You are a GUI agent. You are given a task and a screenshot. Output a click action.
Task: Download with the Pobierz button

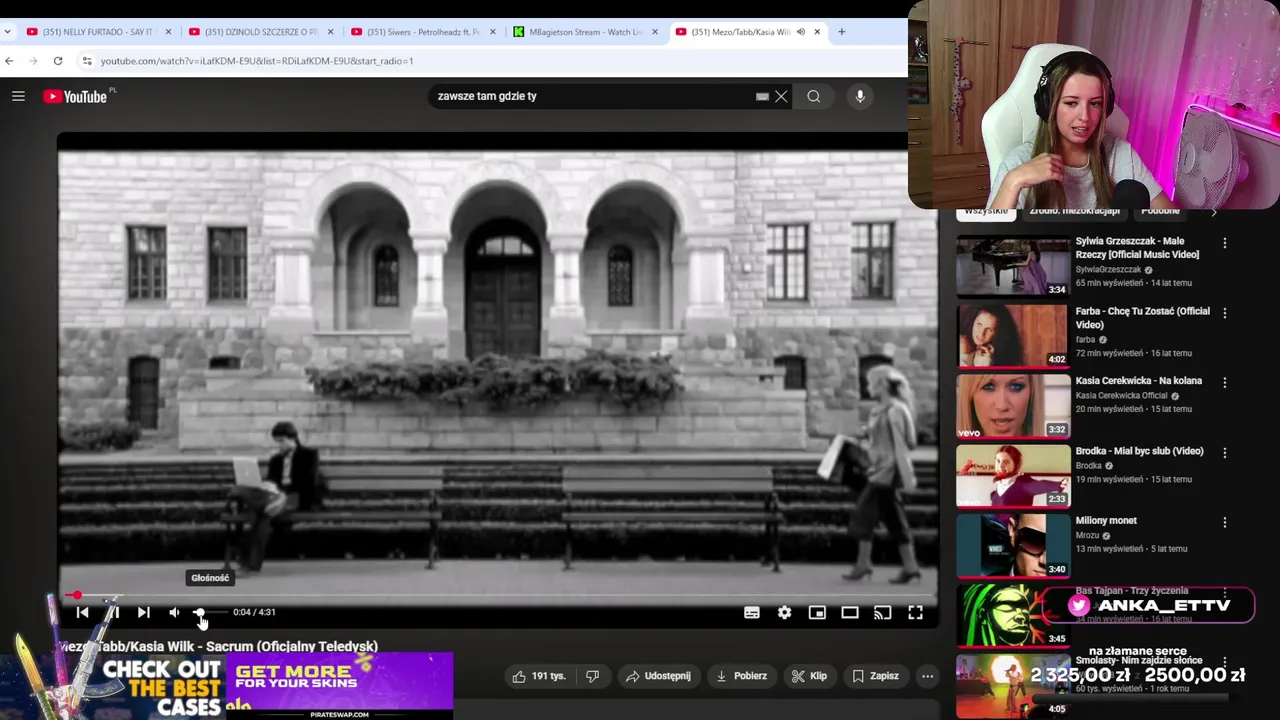(x=742, y=676)
